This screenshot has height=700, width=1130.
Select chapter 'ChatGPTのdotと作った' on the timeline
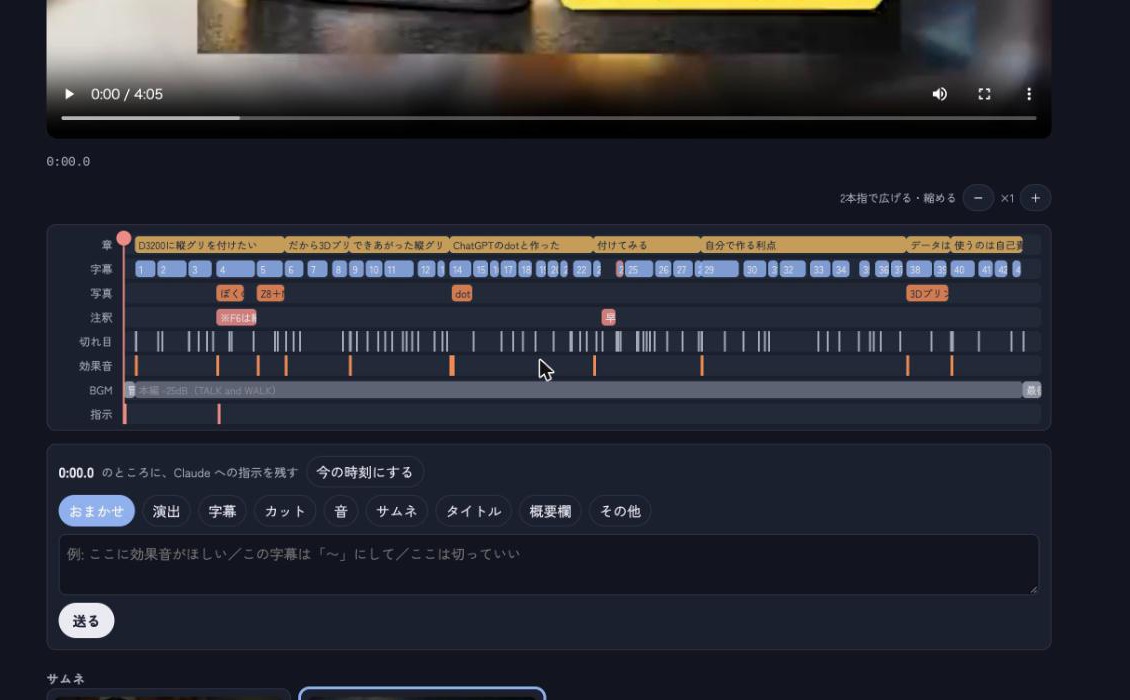(521, 245)
